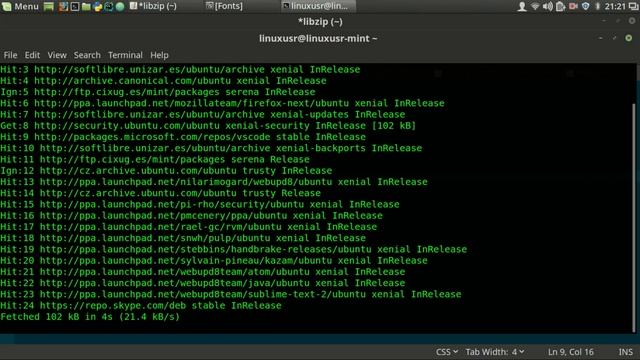Maximize the linuxusr@linuxusr-mint terminal window

[x=614, y=38]
